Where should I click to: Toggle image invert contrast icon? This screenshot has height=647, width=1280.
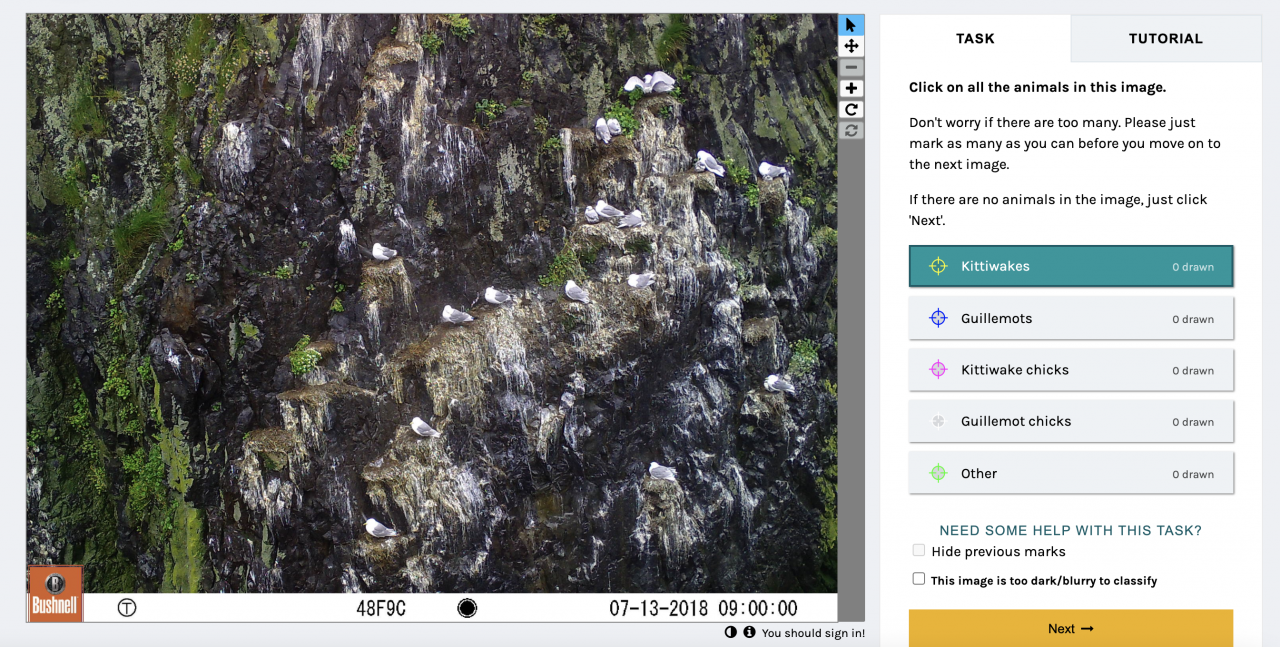click(730, 633)
